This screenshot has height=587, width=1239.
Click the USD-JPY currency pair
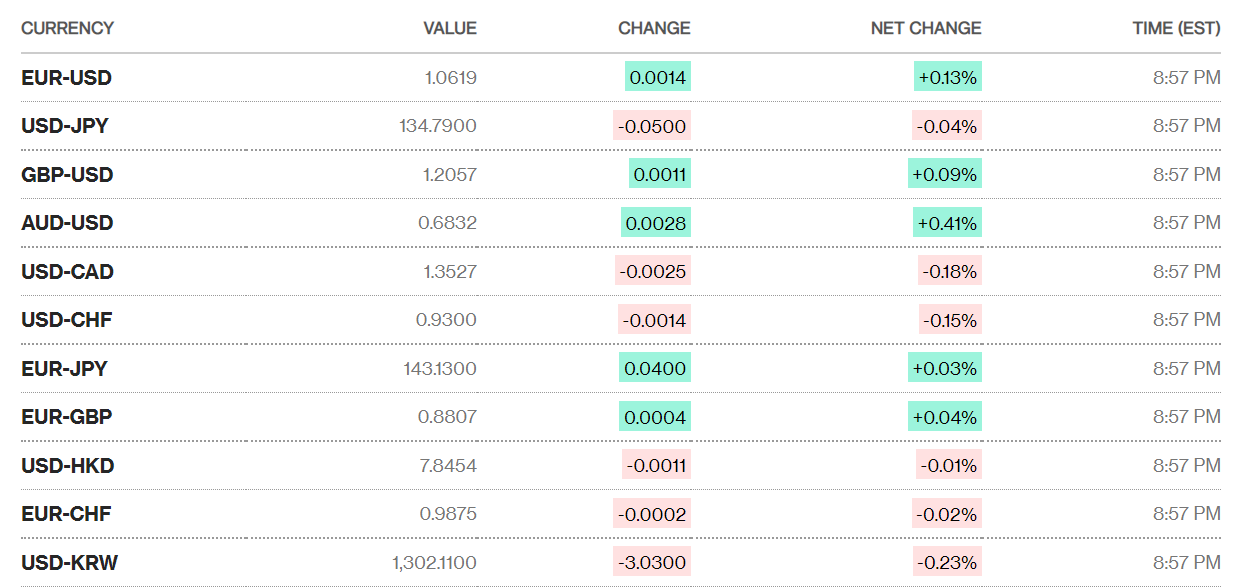point(65,126)
